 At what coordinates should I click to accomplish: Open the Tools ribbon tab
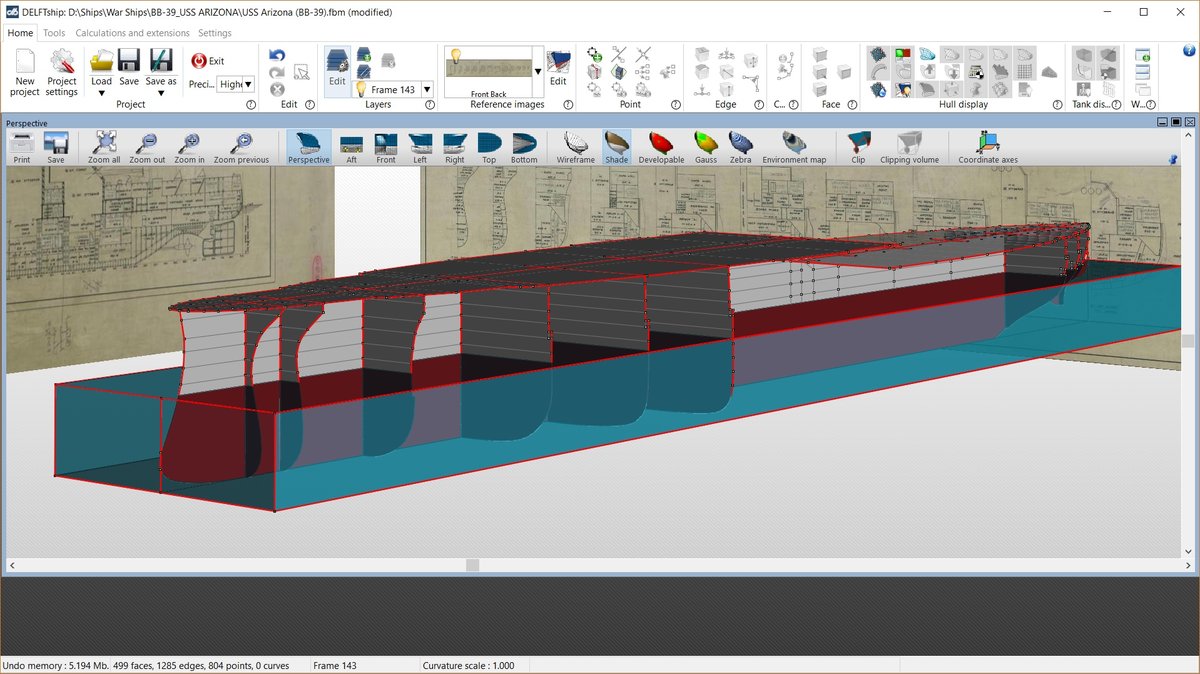[54, 33]
